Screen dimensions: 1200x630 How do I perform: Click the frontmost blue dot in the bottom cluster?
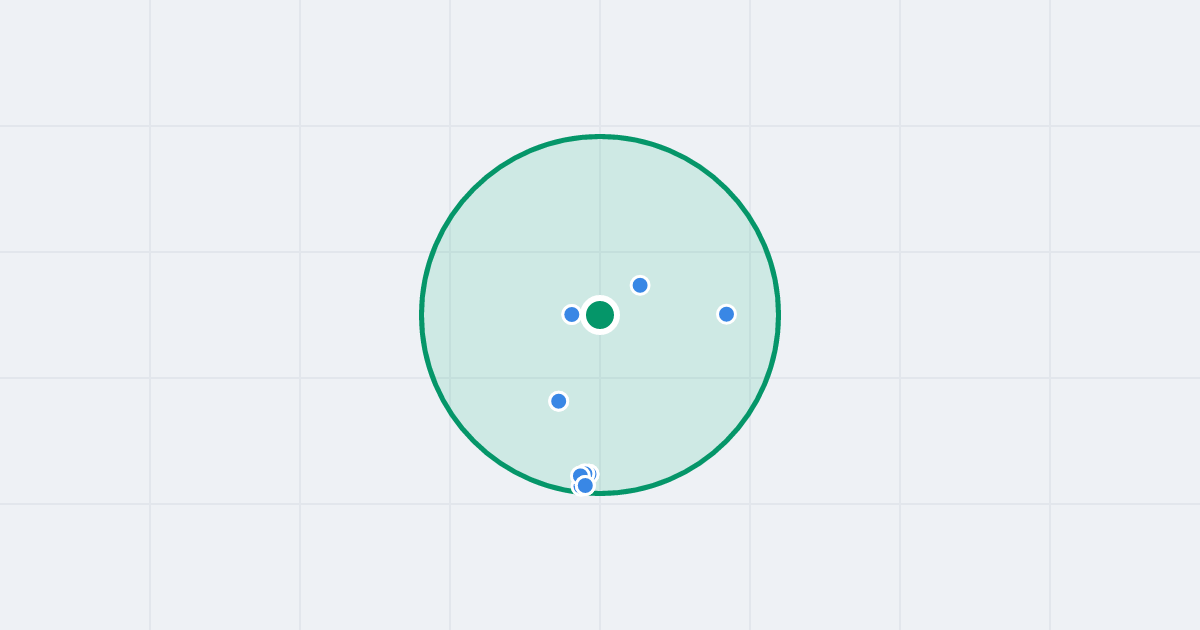point(585,485)
